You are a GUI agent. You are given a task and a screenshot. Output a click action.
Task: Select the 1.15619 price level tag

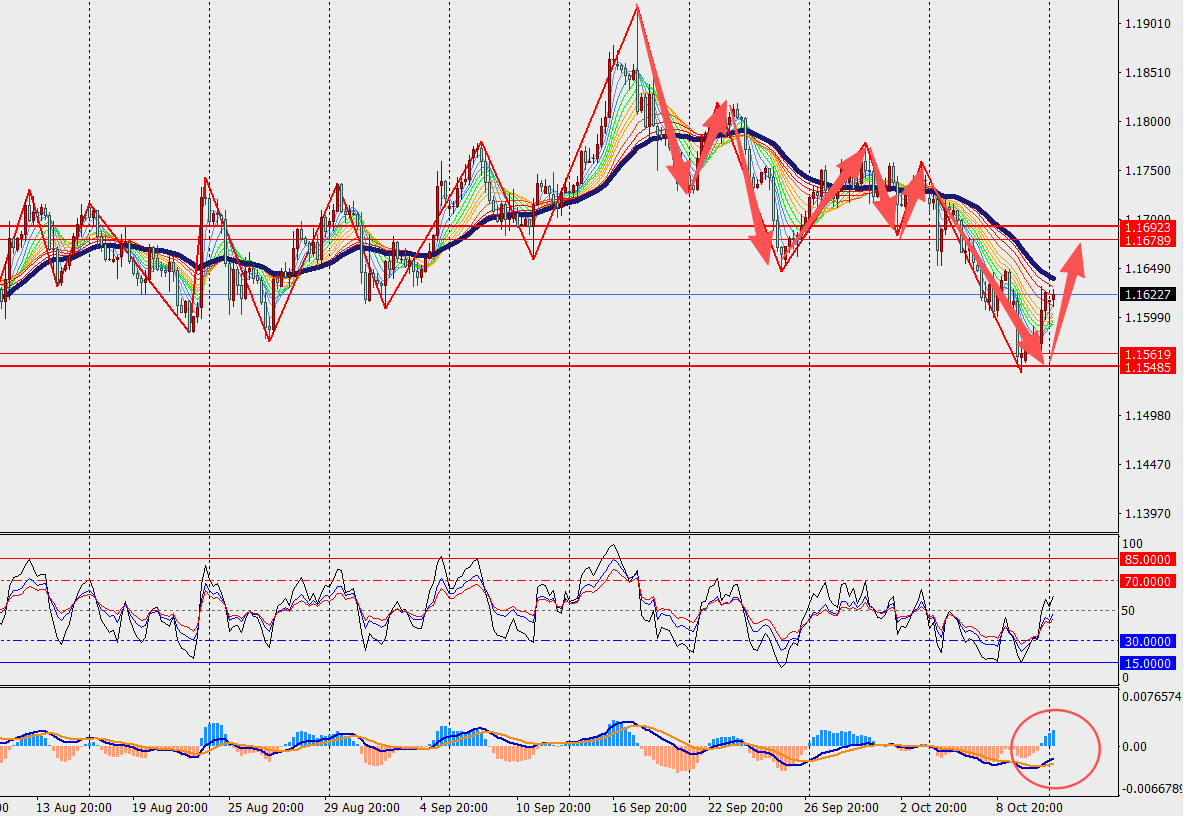point(1146,355)
